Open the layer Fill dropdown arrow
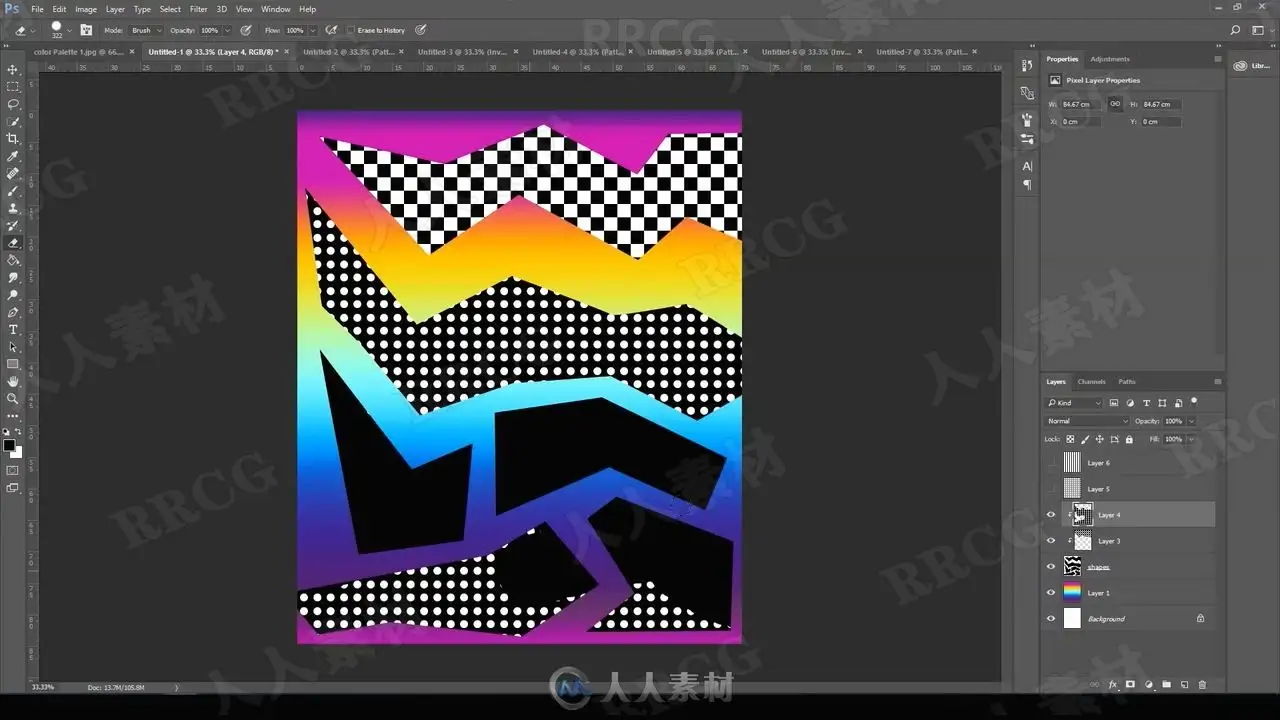Image resolution: width=1280 pixels, height=720 pixels. [x=1192, y=439]
